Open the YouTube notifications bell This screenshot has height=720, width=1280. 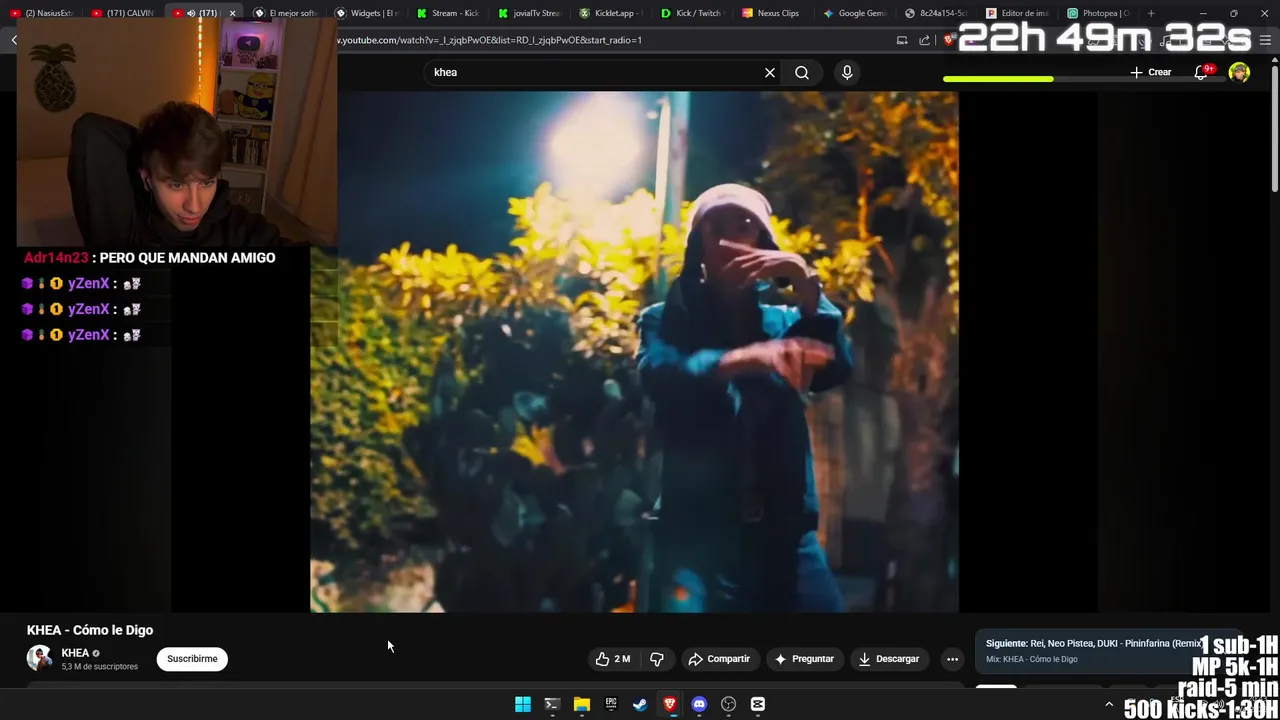[1202, 72]
